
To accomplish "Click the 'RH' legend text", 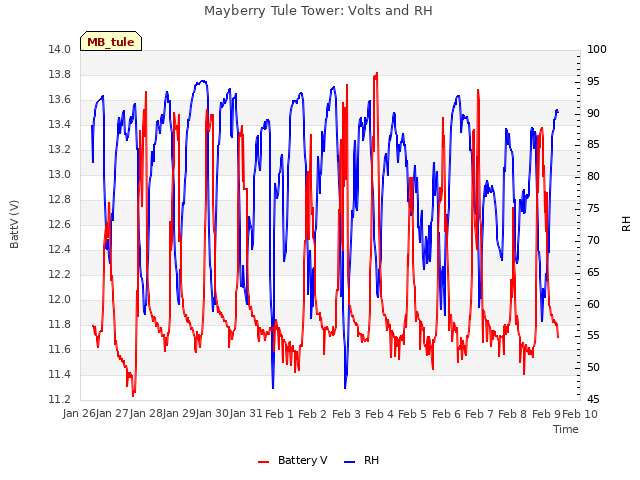I will (371, 460).
